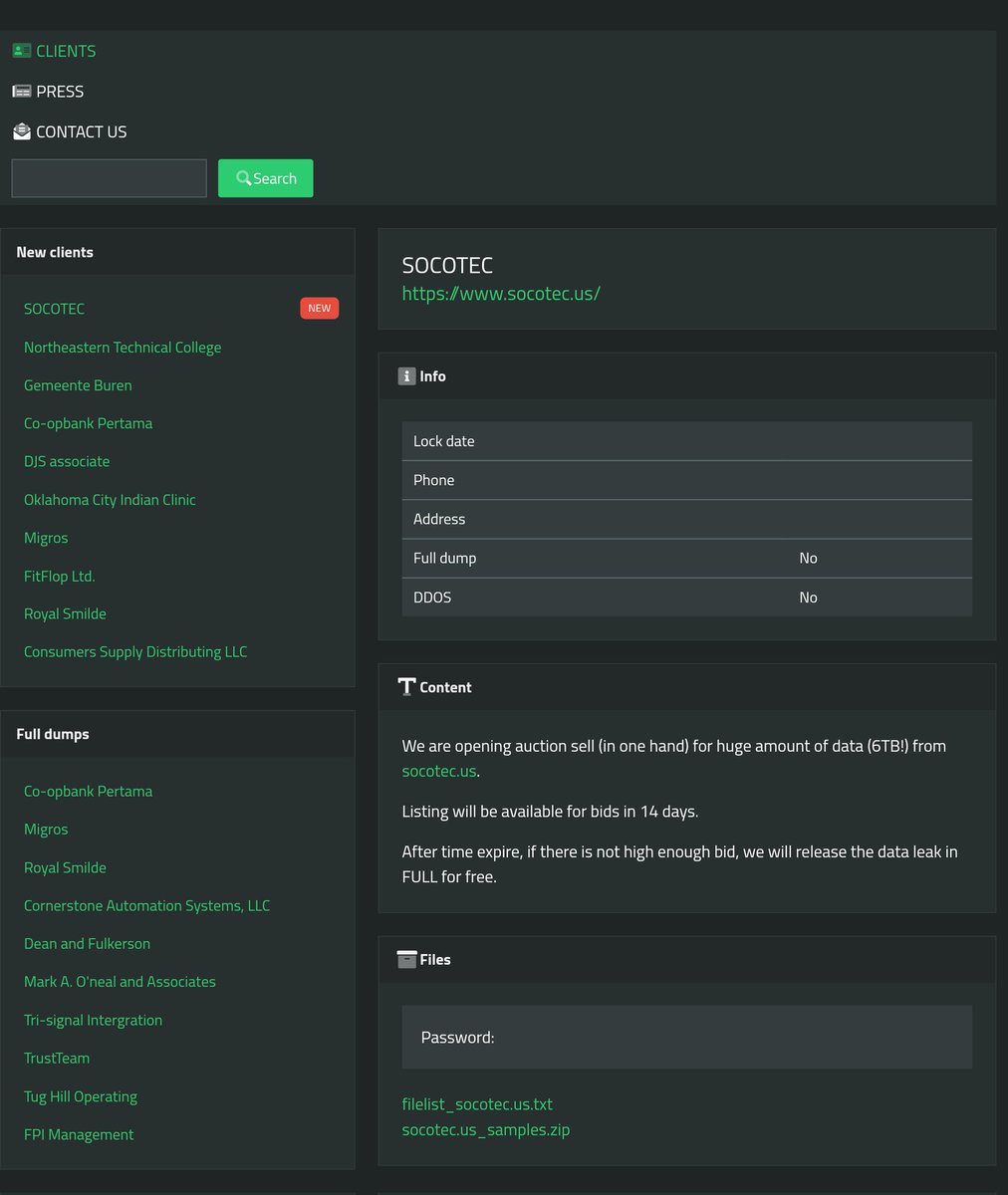Open DJS associate entry
This screenshot has height=1195, width=1008.
click(x=67, y=461)
